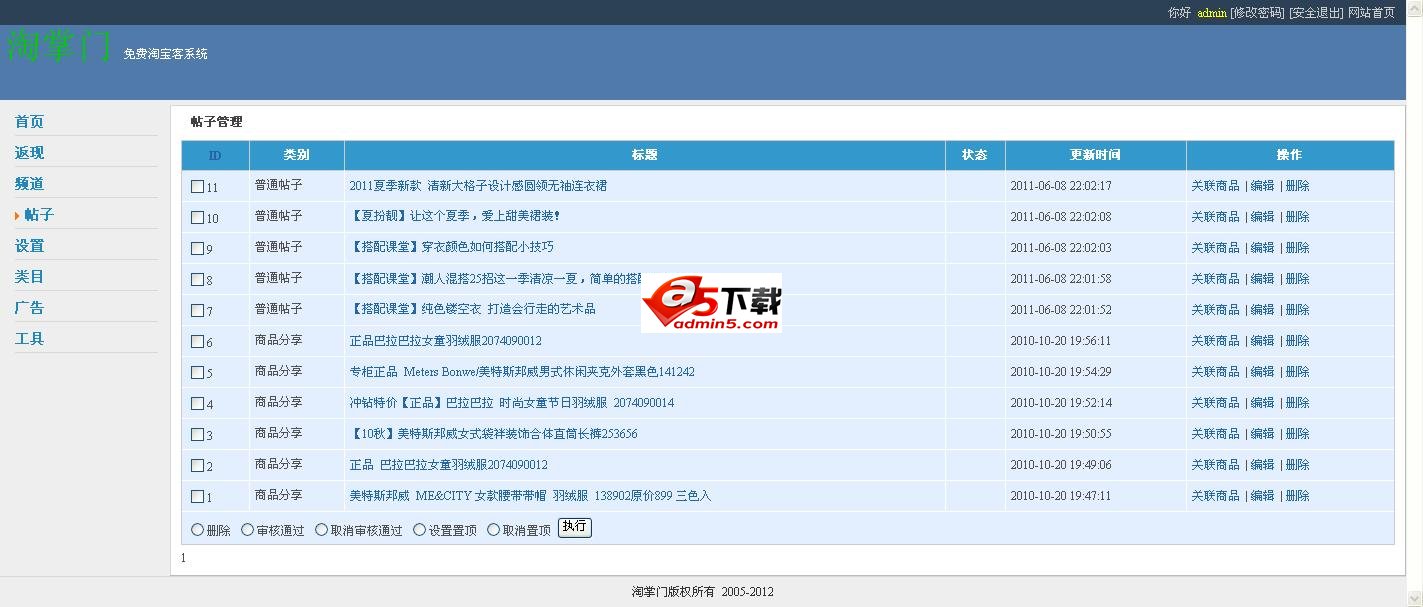Image resolution: width=1423 pixels, height=607 pixels.
Task: Open post 【10秋】美特斯邦威女式
Action: coord(493,434)
